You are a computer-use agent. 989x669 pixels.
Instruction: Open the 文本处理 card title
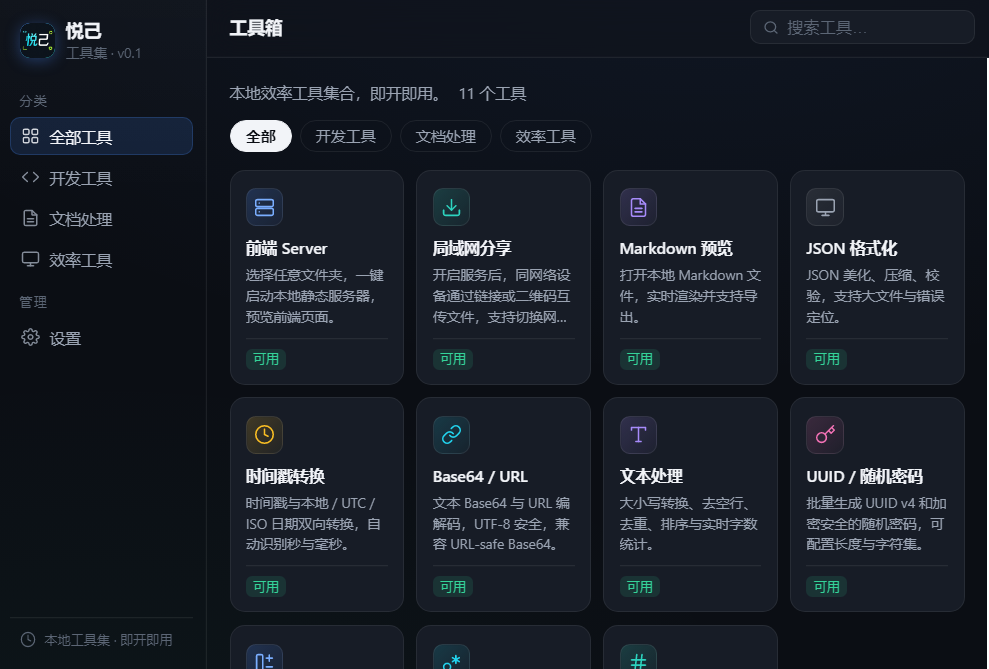click(651, 476)
